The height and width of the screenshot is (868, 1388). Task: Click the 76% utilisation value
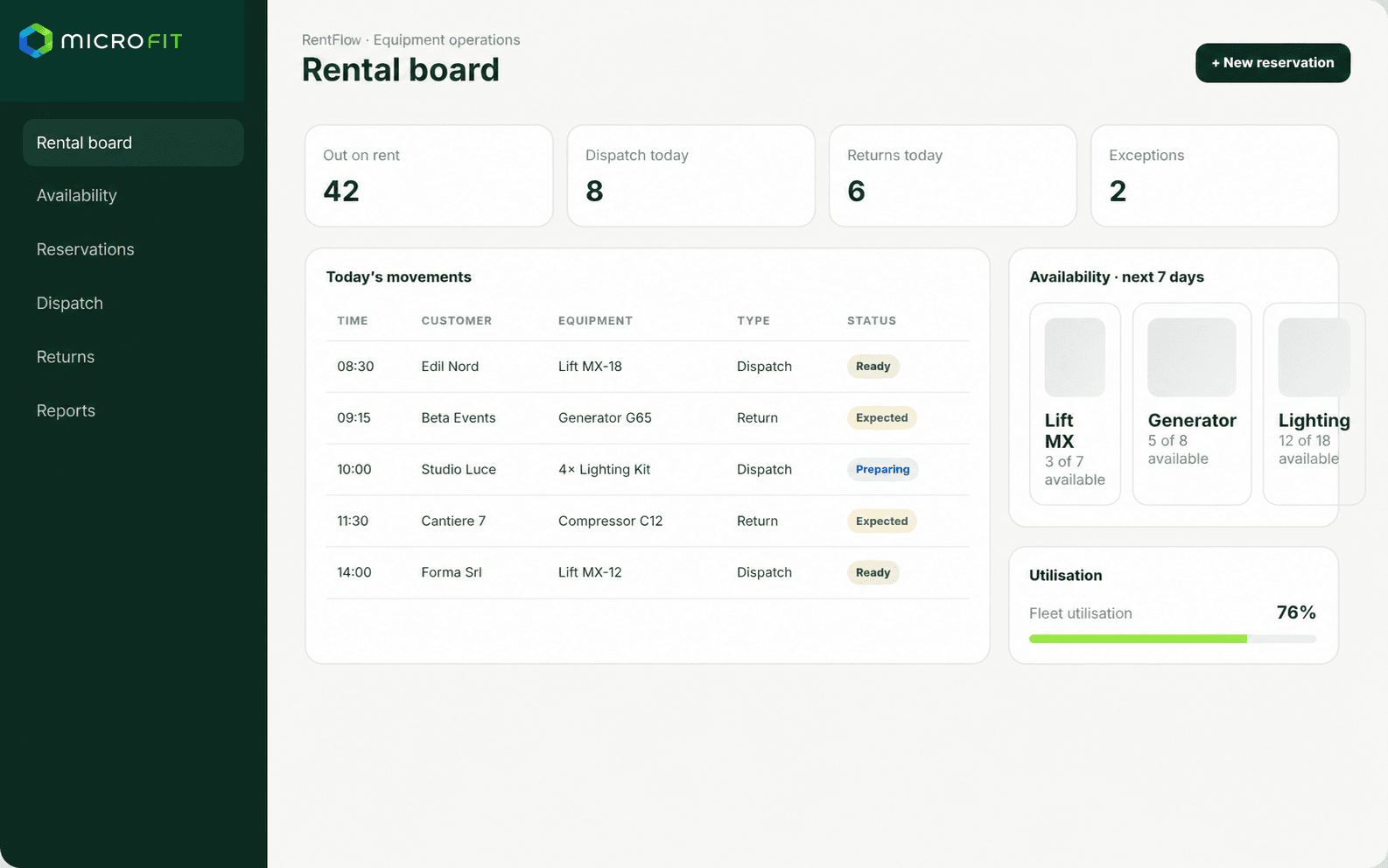[1296, 612]
